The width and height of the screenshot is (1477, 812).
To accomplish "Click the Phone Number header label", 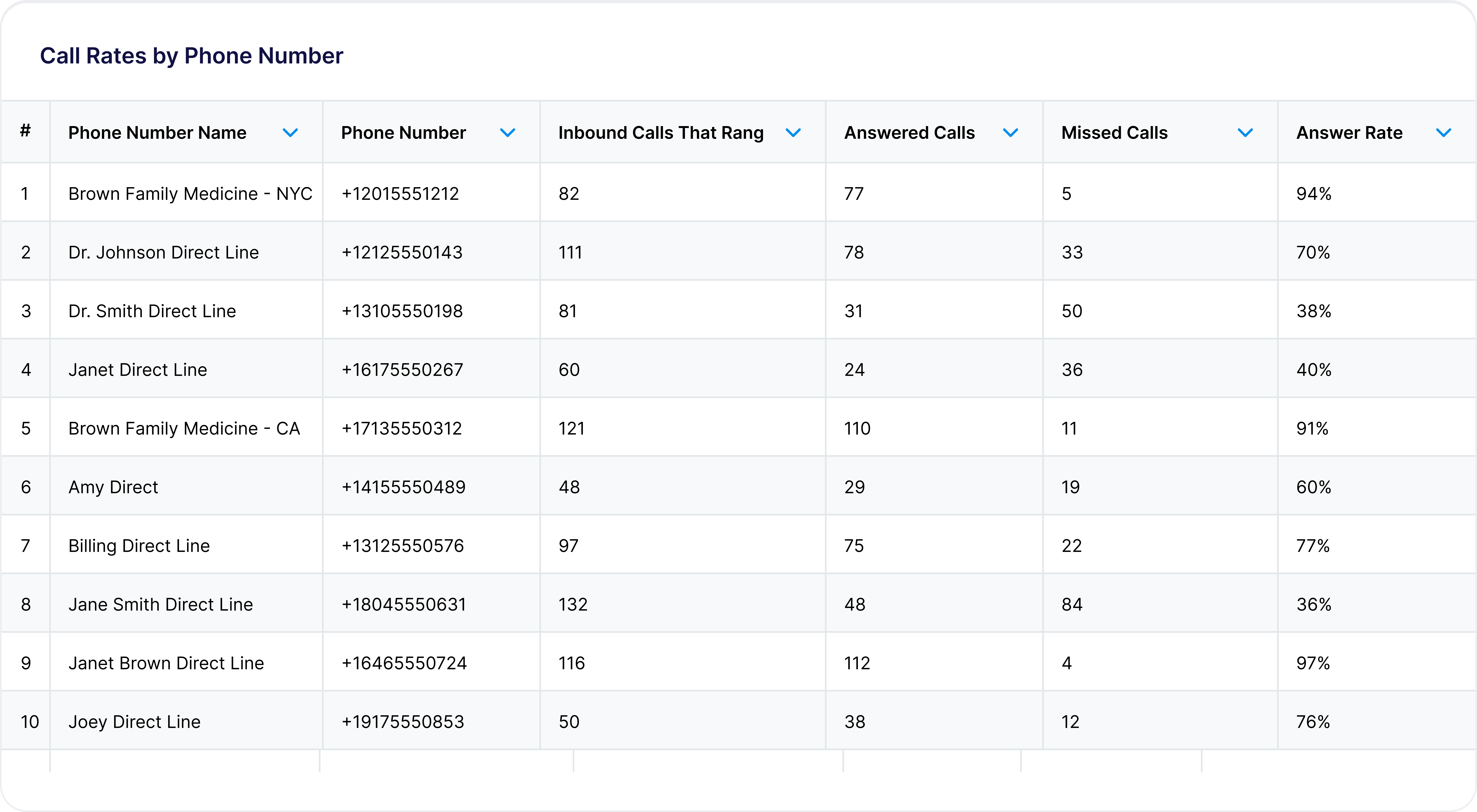I will tap(404, 133).
